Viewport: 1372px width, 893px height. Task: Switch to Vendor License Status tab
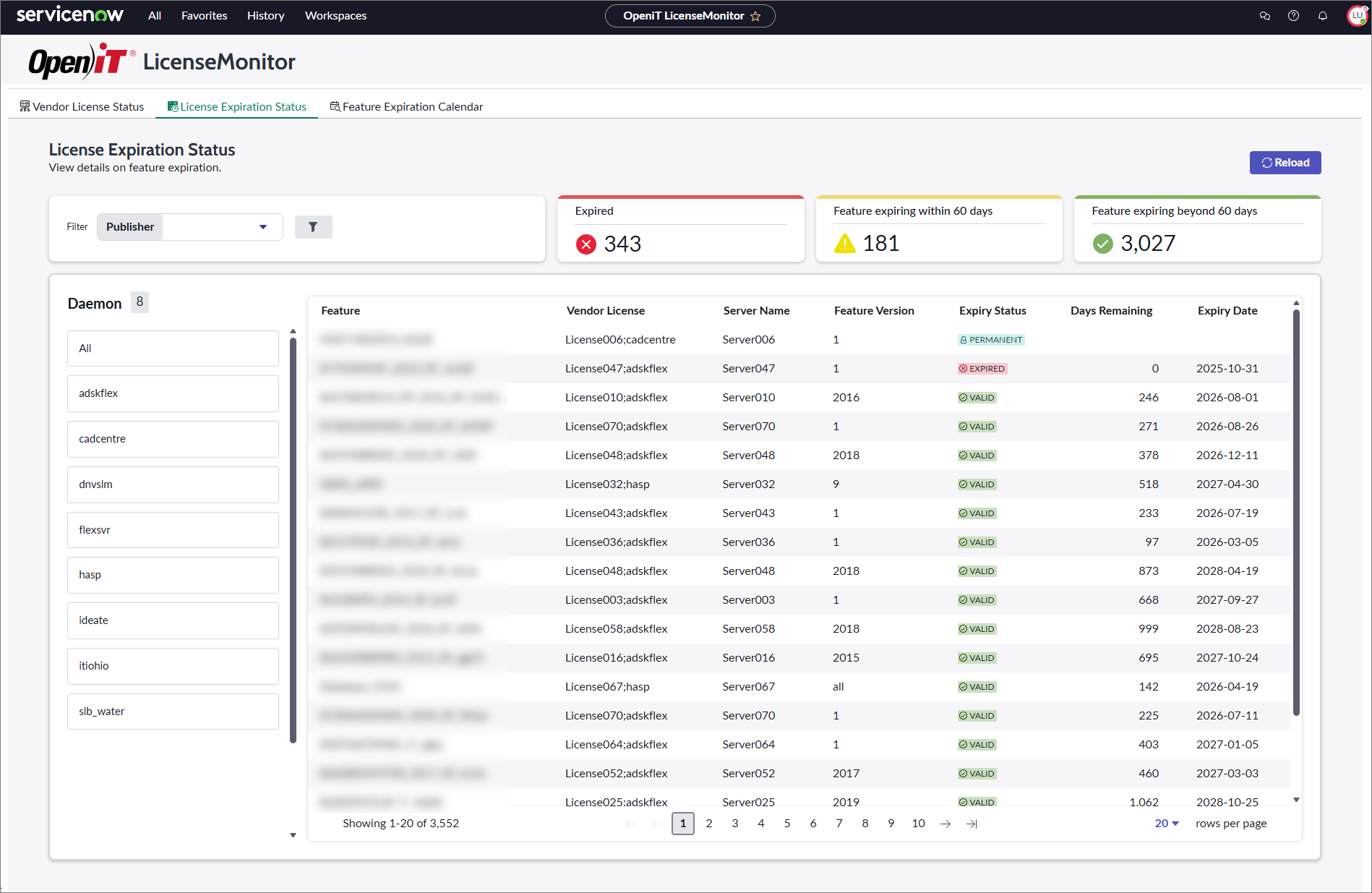point(82,107)
